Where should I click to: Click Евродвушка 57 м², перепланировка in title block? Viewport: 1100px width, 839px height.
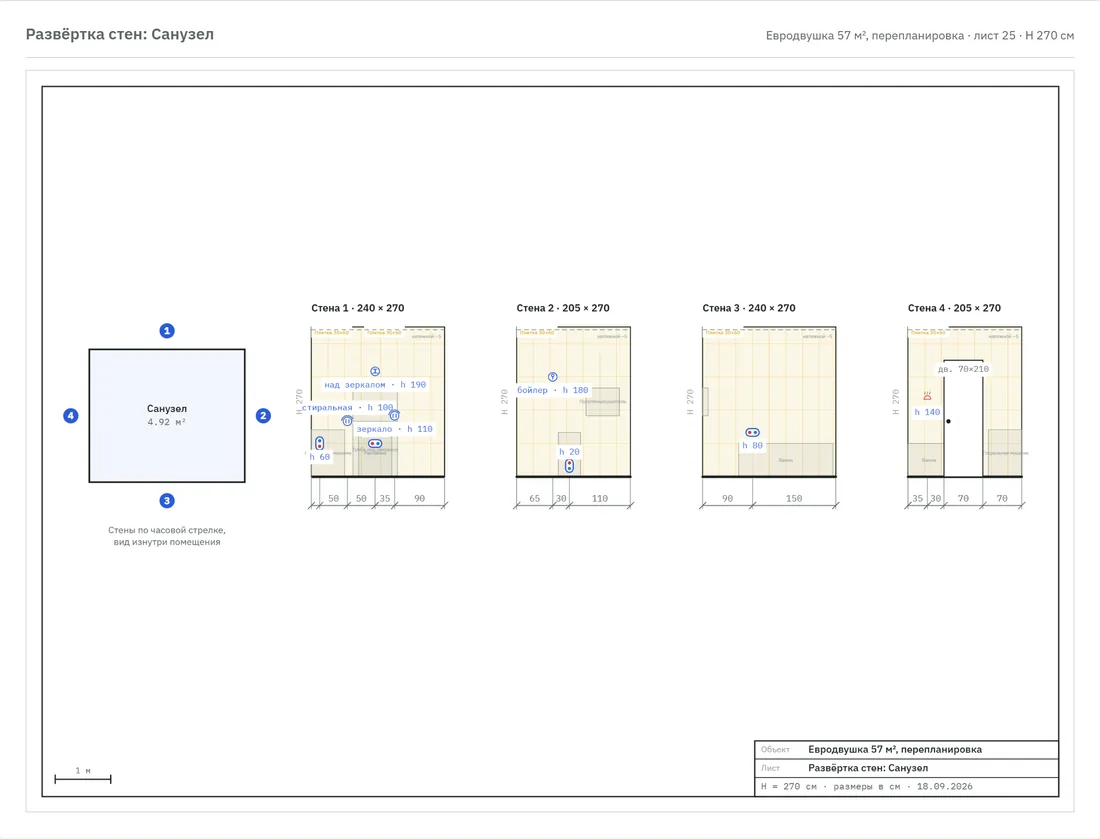pos(894,749)
